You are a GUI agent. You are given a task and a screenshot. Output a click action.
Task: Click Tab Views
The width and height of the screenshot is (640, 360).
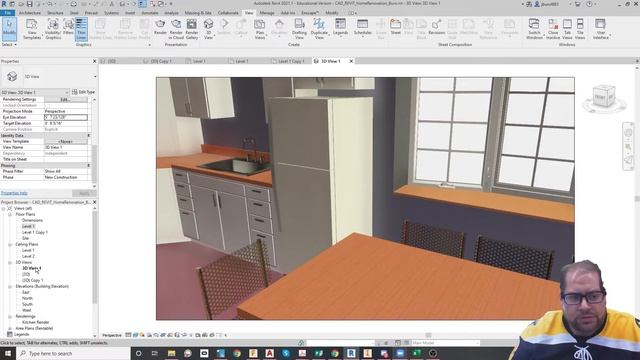click(567, 29)
